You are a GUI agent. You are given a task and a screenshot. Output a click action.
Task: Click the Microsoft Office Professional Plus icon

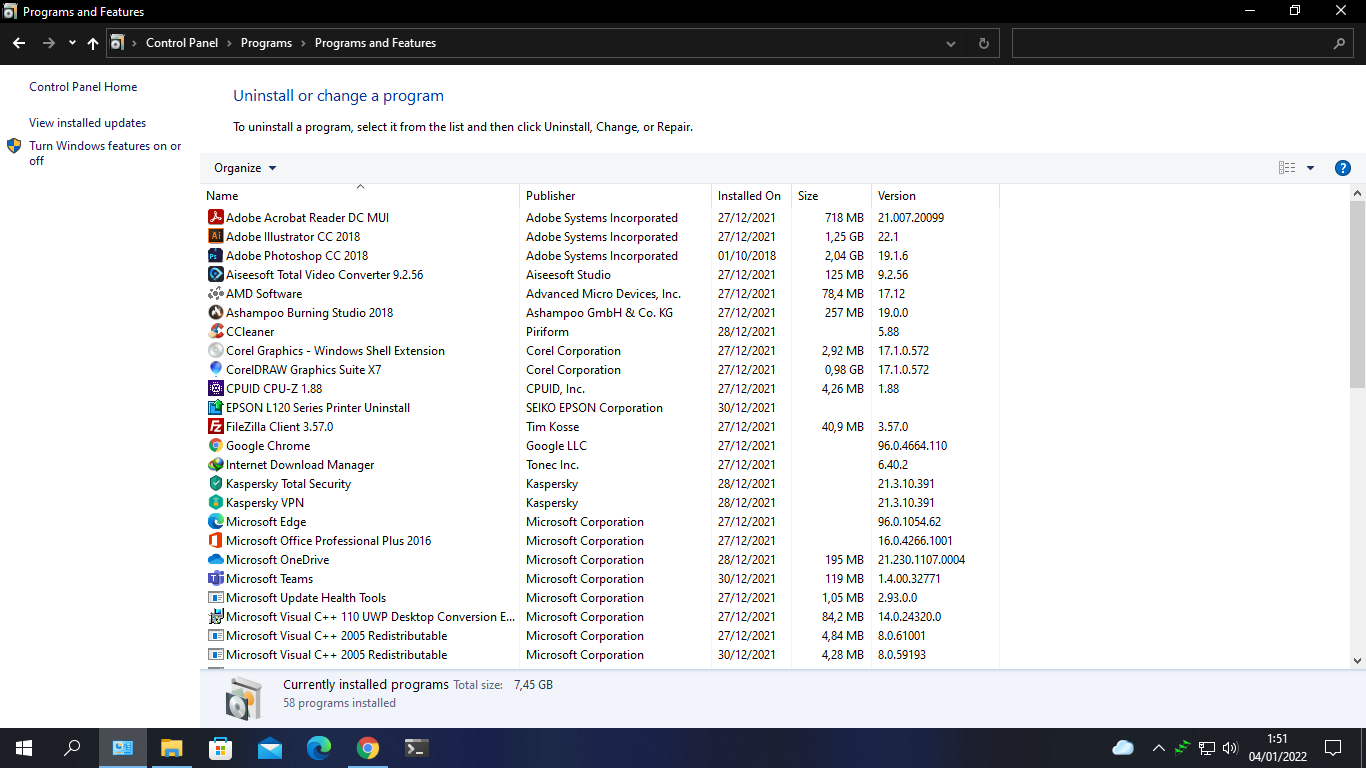215,541
